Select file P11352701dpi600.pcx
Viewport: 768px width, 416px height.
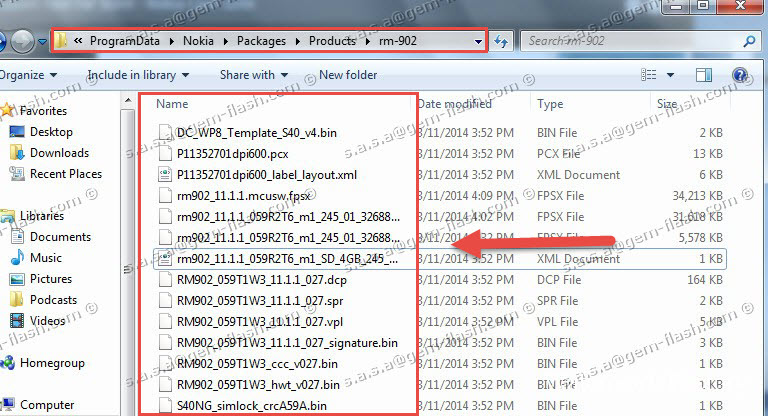point(233,154)
